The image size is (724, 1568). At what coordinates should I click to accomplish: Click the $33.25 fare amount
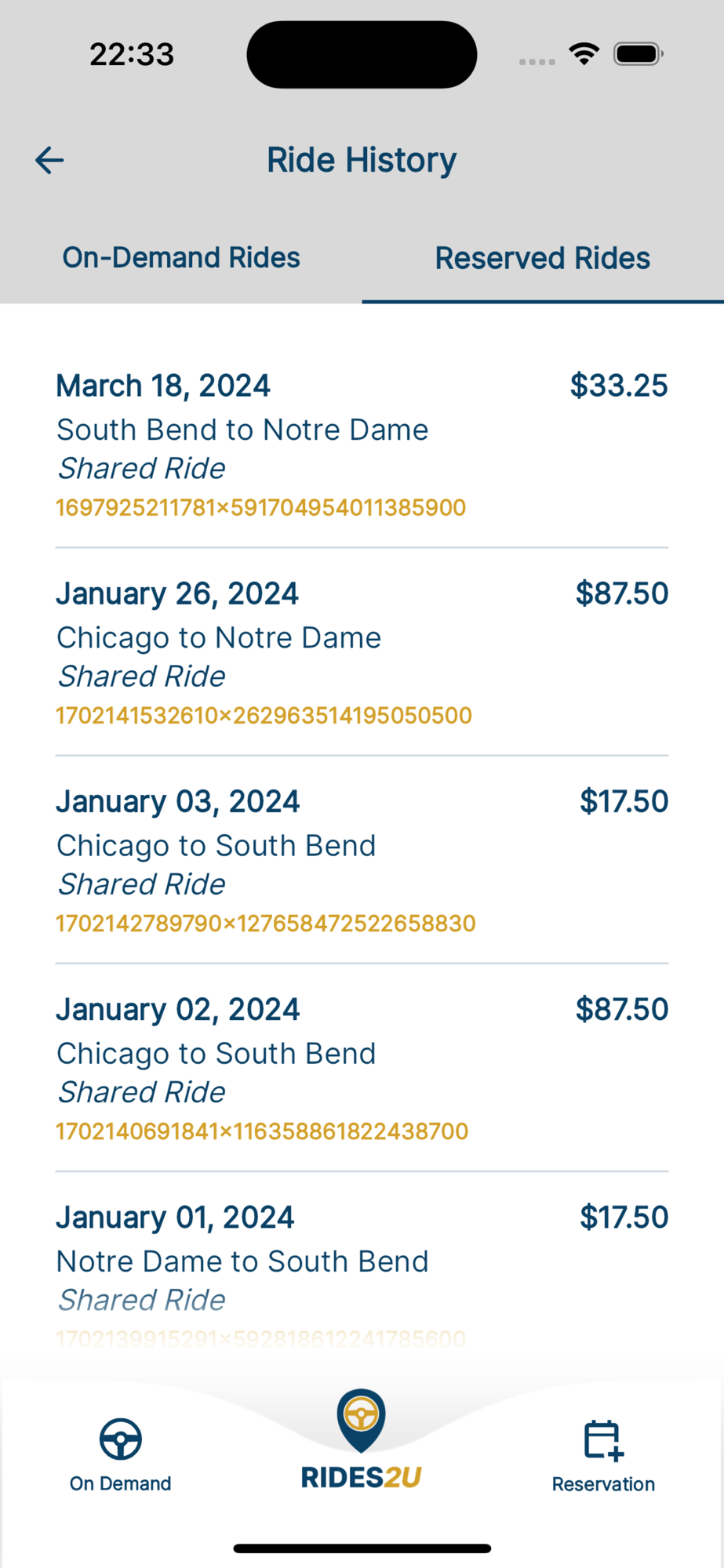pos(618,386)
